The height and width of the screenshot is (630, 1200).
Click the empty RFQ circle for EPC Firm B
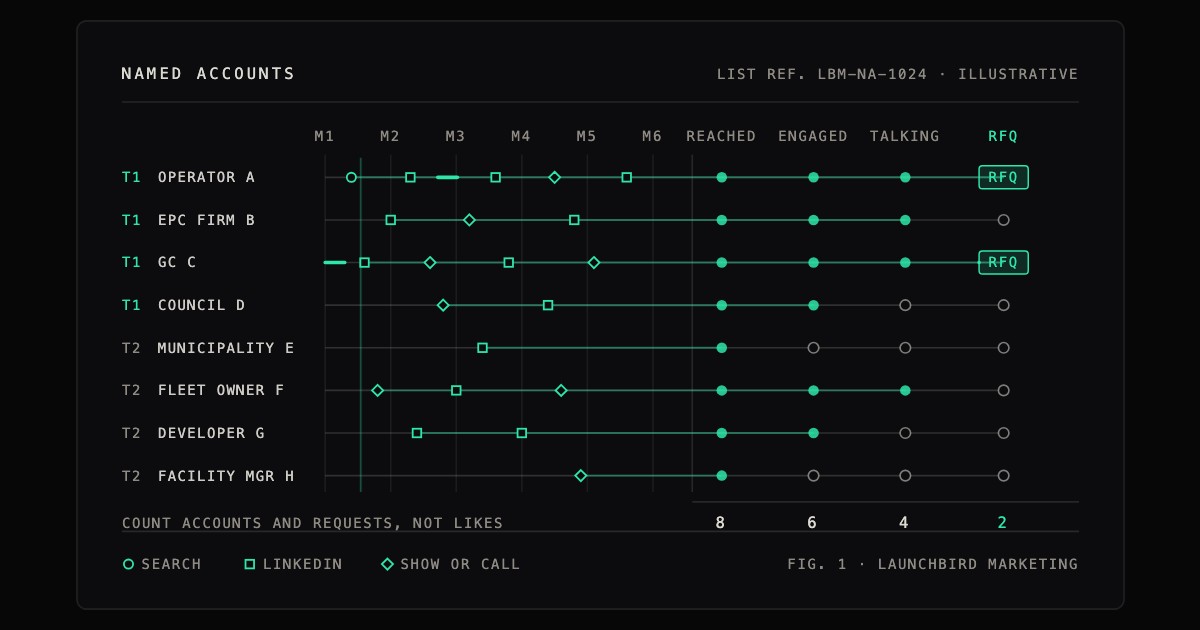[1004, 220]
